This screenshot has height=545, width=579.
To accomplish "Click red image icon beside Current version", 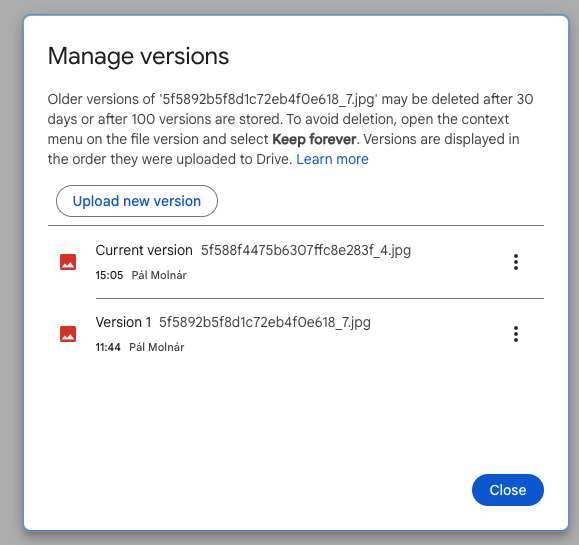I will click(x=68, y=262).
